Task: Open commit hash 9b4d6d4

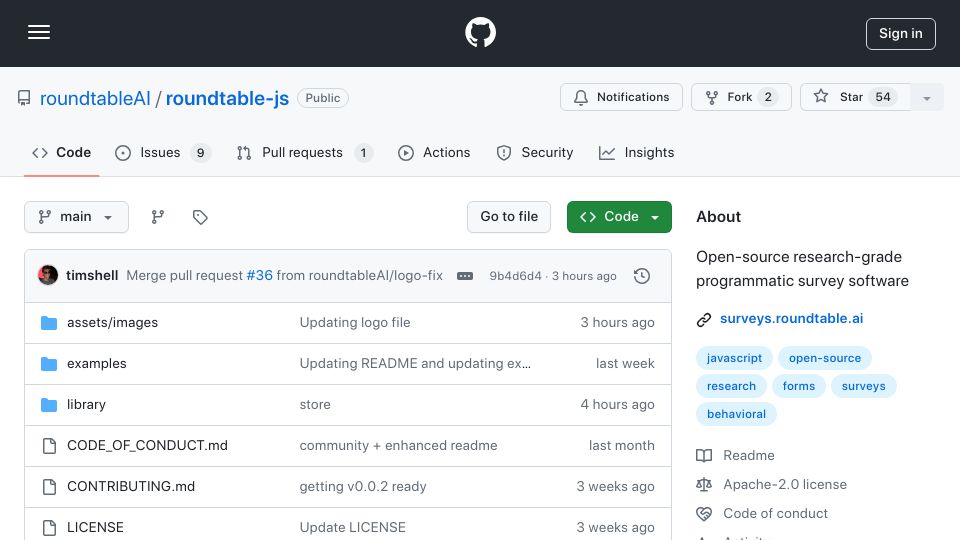Action: pyautogui.click(x=515, y=276)
